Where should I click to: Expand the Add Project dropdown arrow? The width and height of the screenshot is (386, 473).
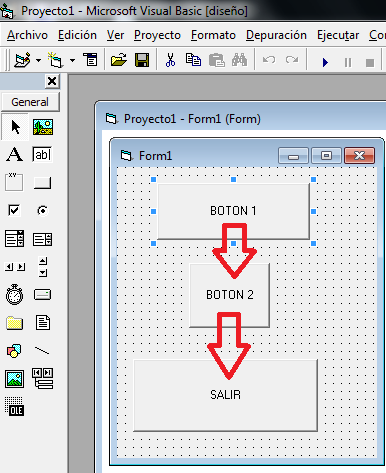coord(39,60)
